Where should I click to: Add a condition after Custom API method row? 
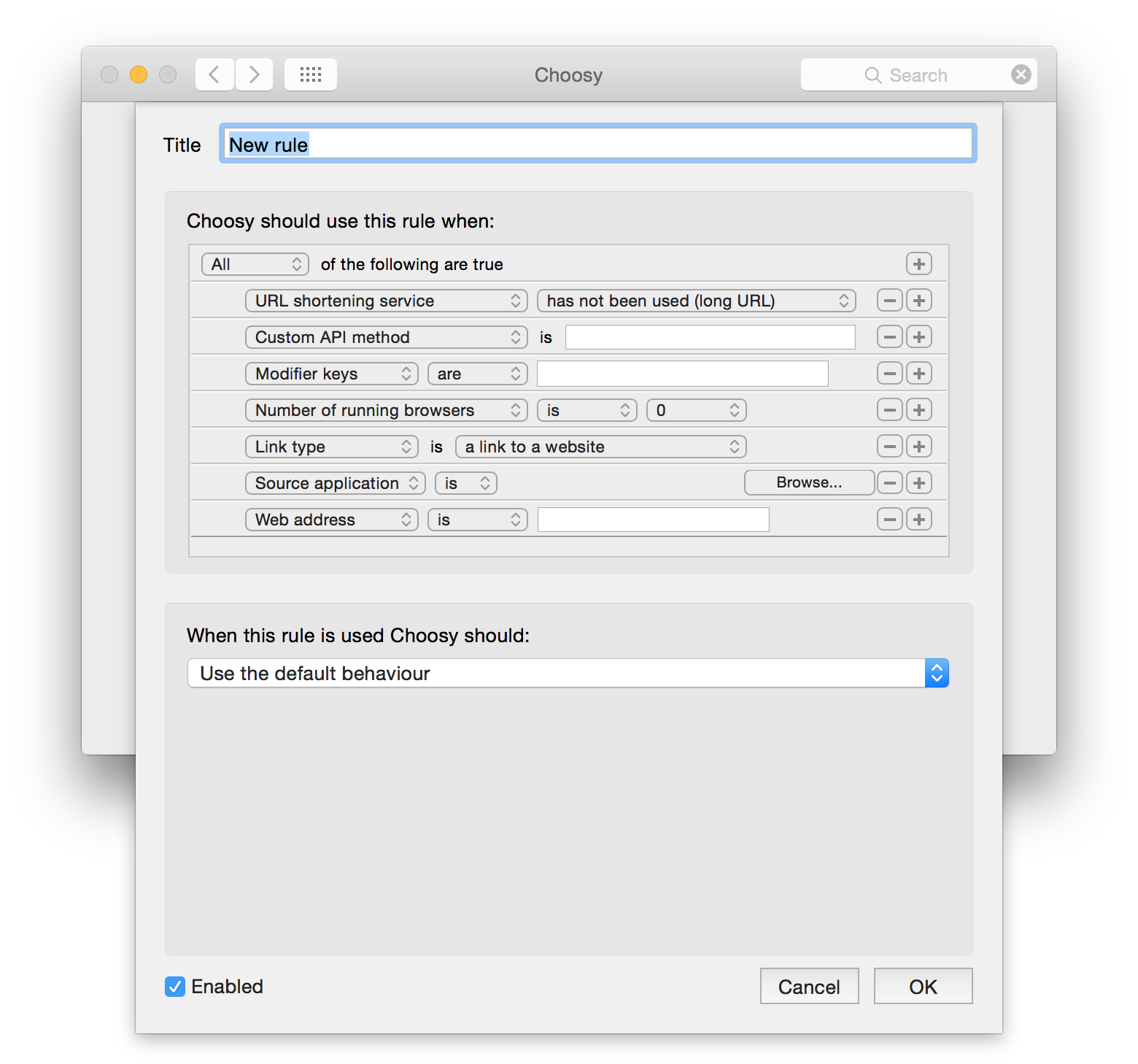pos(919,337)
